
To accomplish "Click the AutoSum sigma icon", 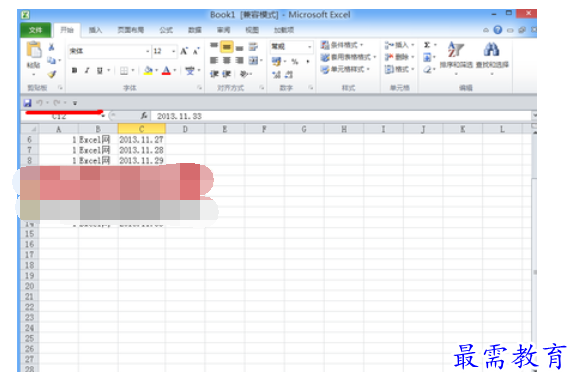I will click(427, 45).
